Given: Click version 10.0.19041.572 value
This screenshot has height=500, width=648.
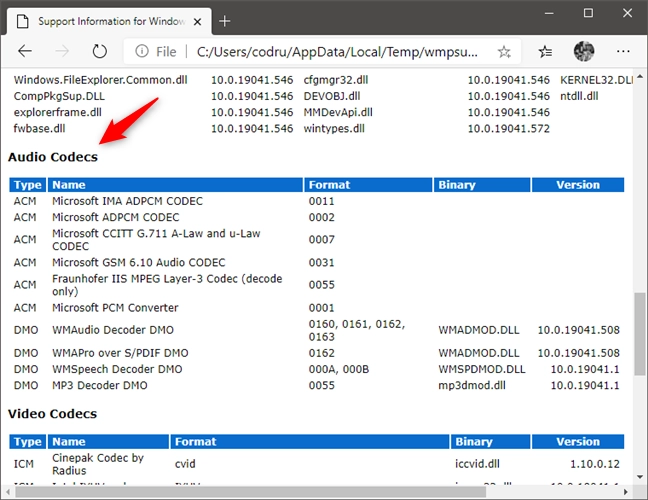Looking at the screenshot, I should [508, 129].
